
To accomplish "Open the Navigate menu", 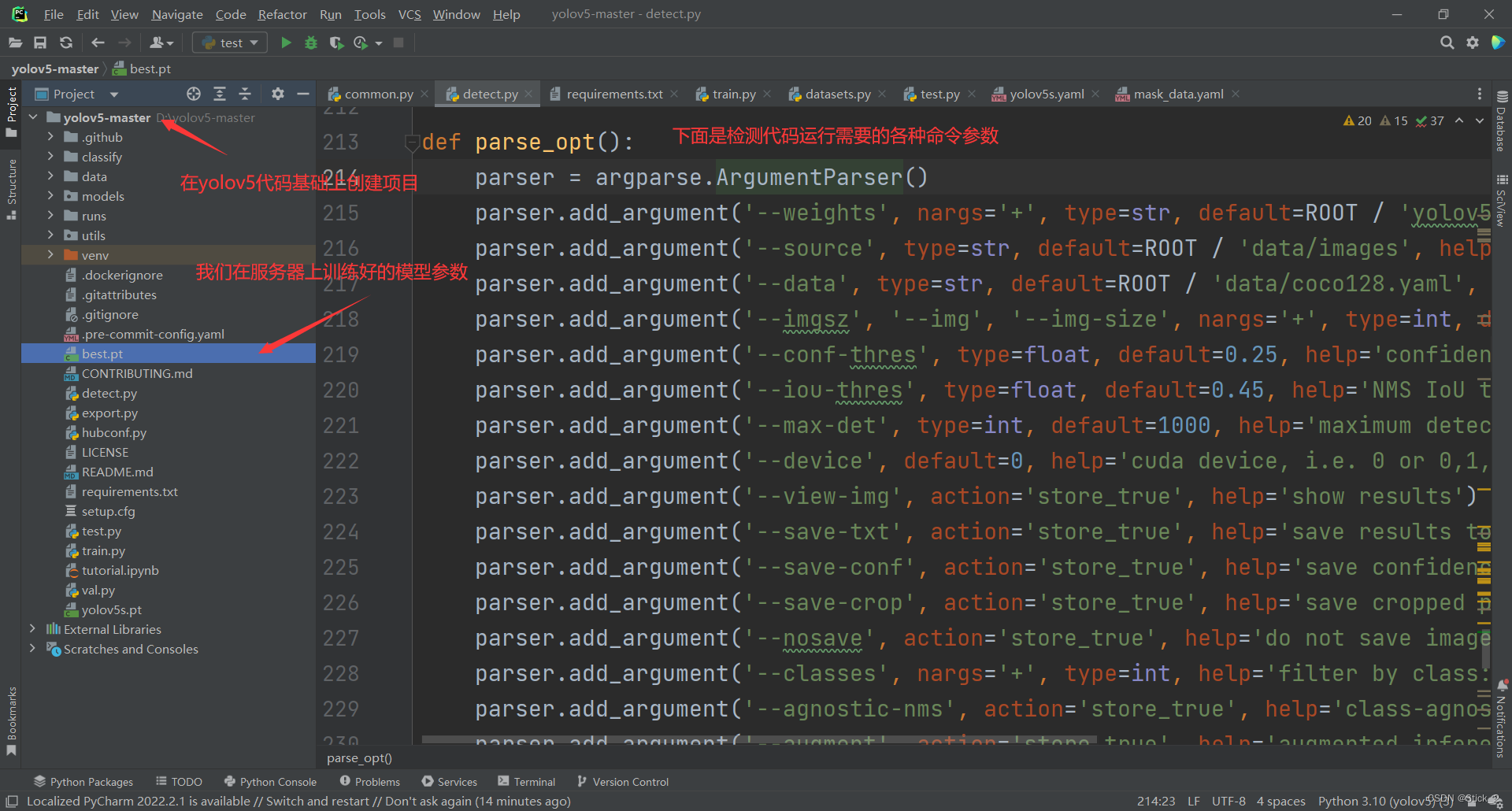I will click(x=176, y=14).
